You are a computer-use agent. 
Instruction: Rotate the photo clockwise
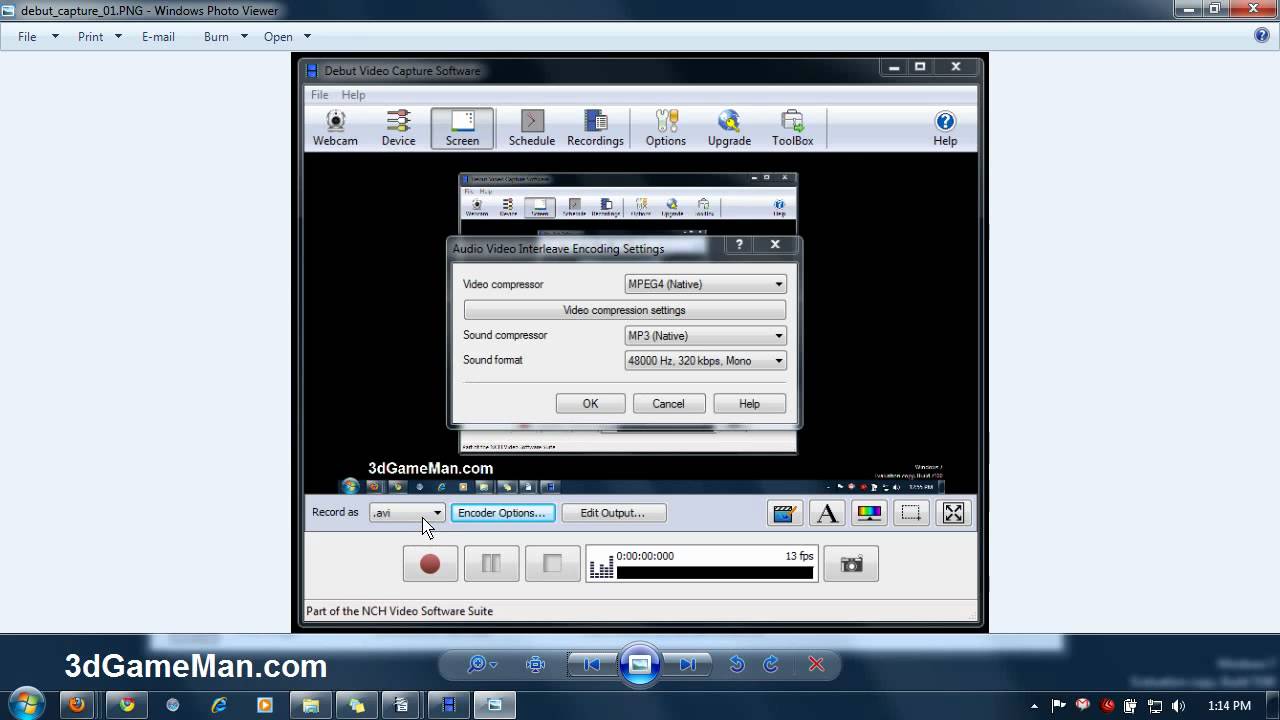[x=771, y=664]
